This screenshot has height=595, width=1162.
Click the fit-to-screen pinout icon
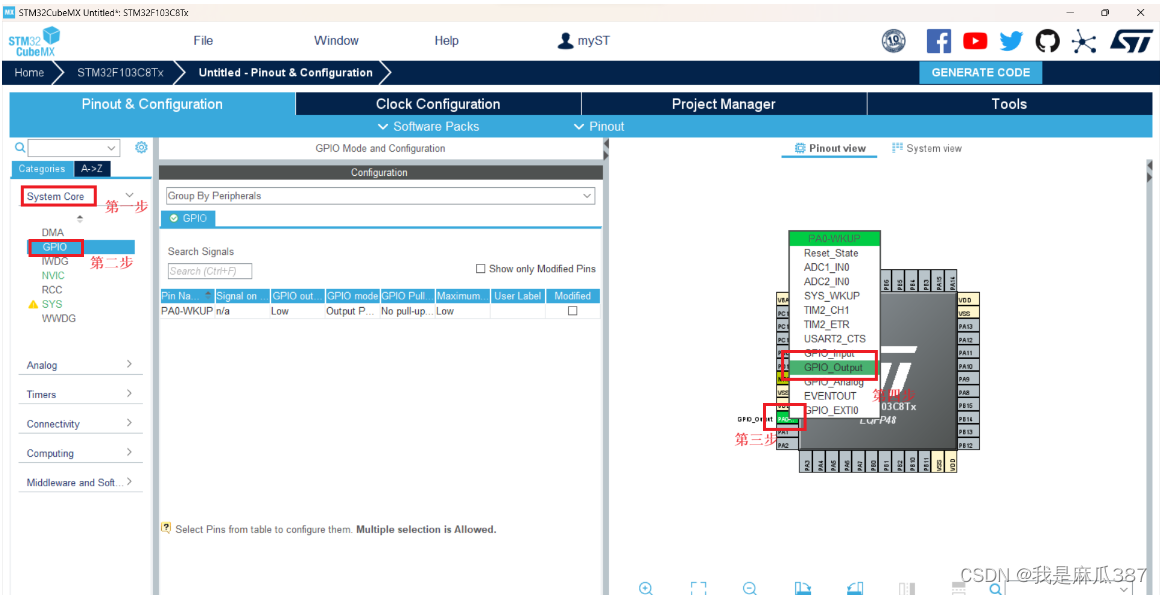point(698,588)
